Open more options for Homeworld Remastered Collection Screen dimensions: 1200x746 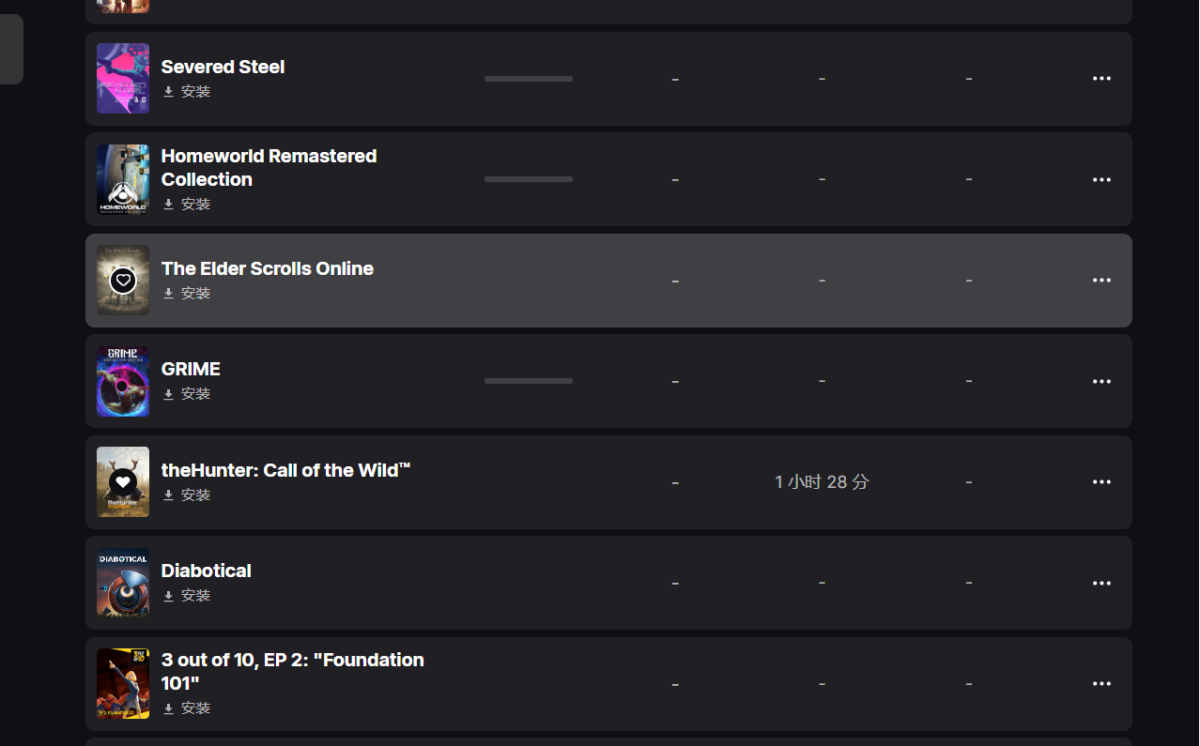coord(1101,180)
